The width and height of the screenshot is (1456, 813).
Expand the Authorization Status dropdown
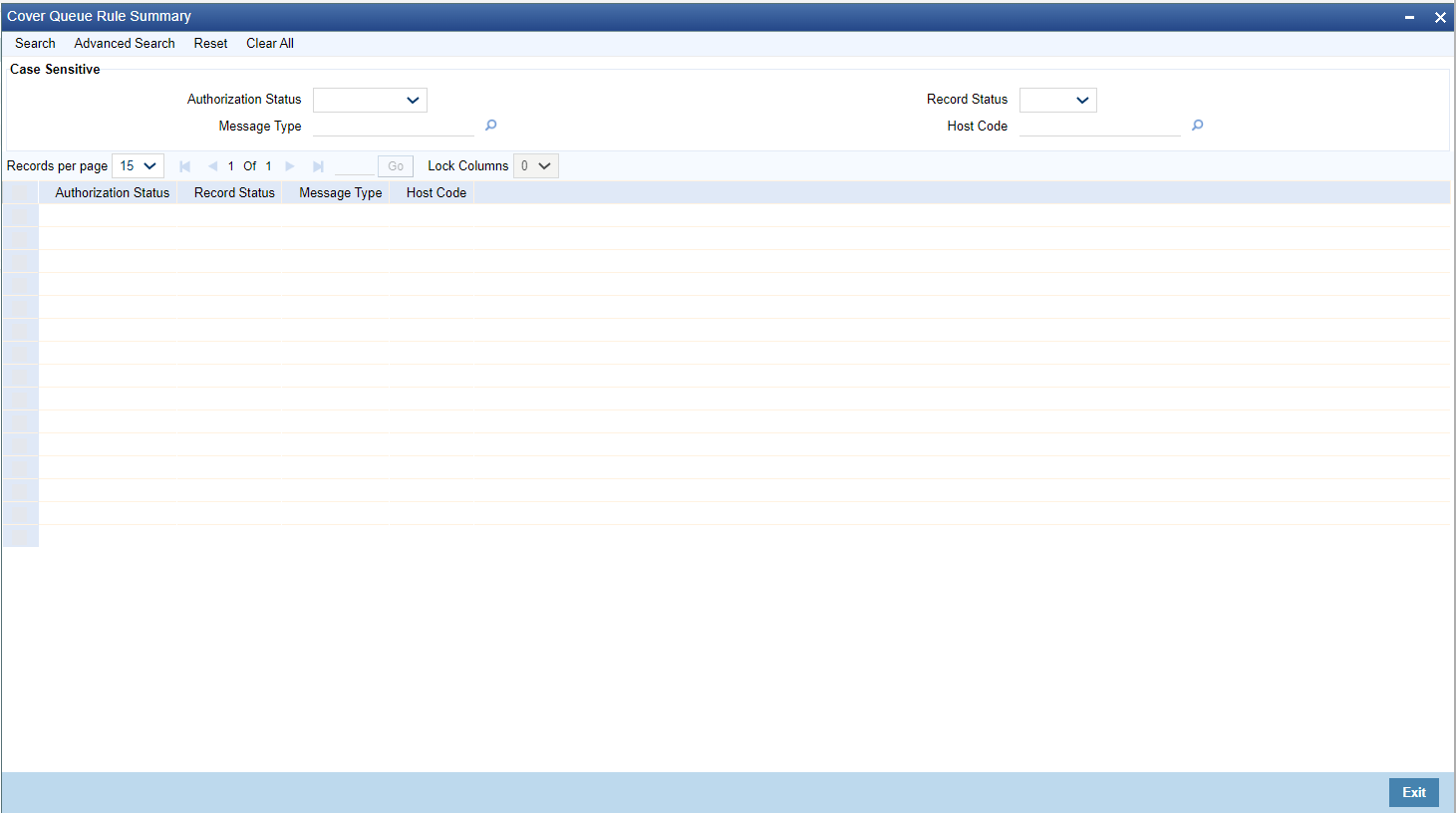(x=370, y=100)
